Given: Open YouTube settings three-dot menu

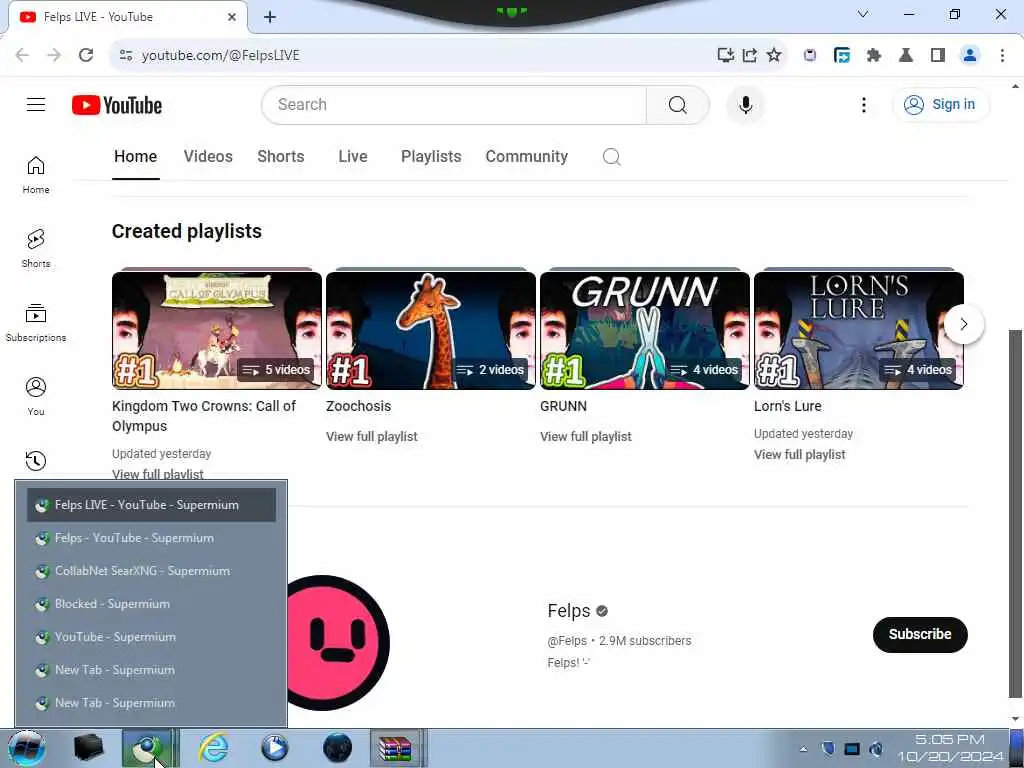Looking at the screenshot, I should point(863,104).
